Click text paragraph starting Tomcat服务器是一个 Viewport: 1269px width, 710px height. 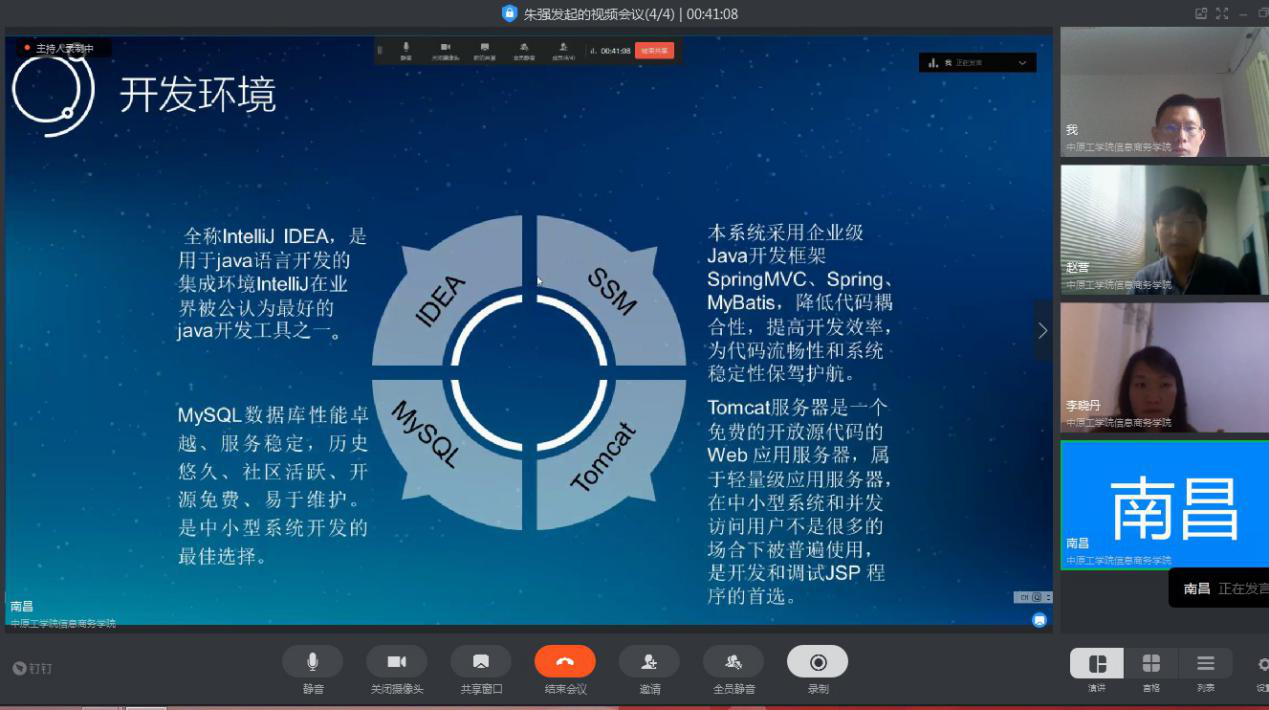pos(798,502)
